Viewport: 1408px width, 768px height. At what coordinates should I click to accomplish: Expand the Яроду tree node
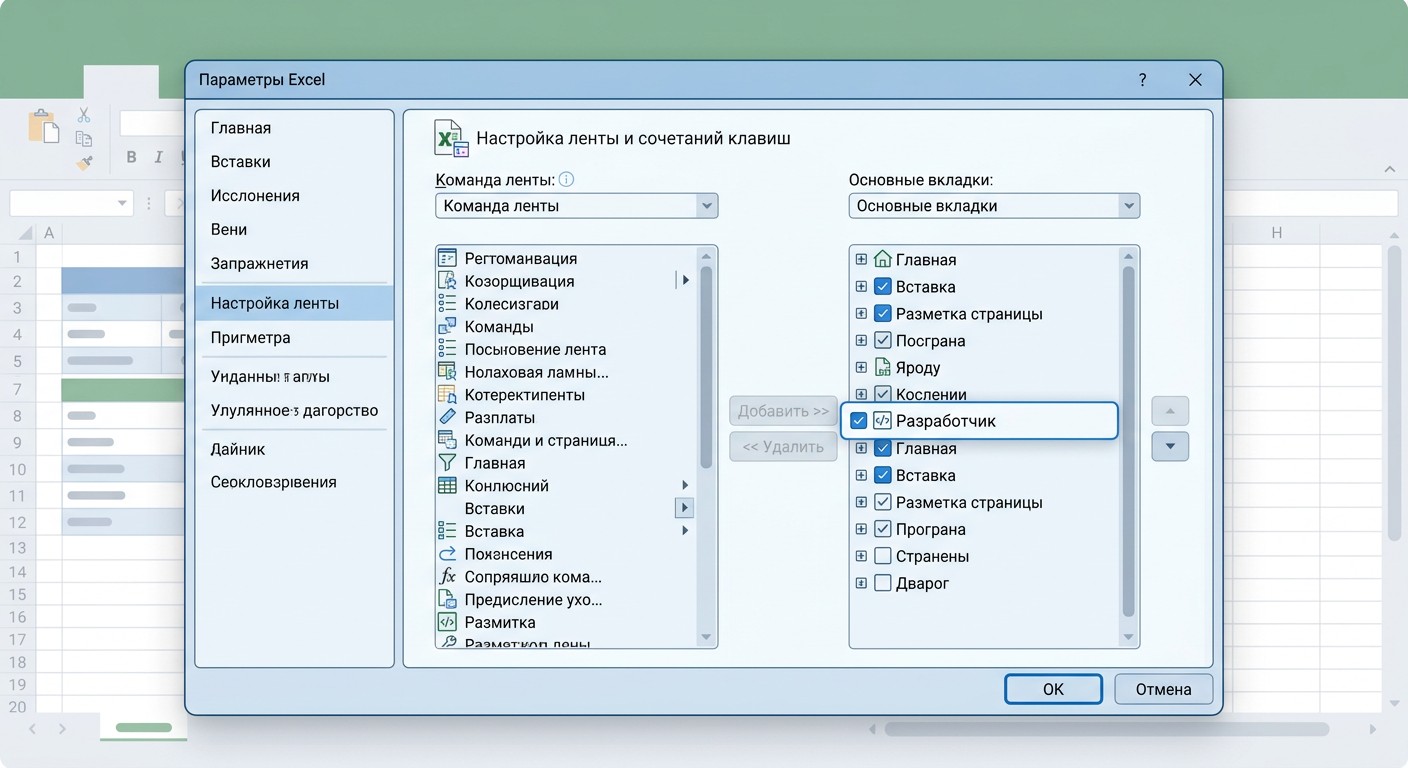click(x=861, y=367)
